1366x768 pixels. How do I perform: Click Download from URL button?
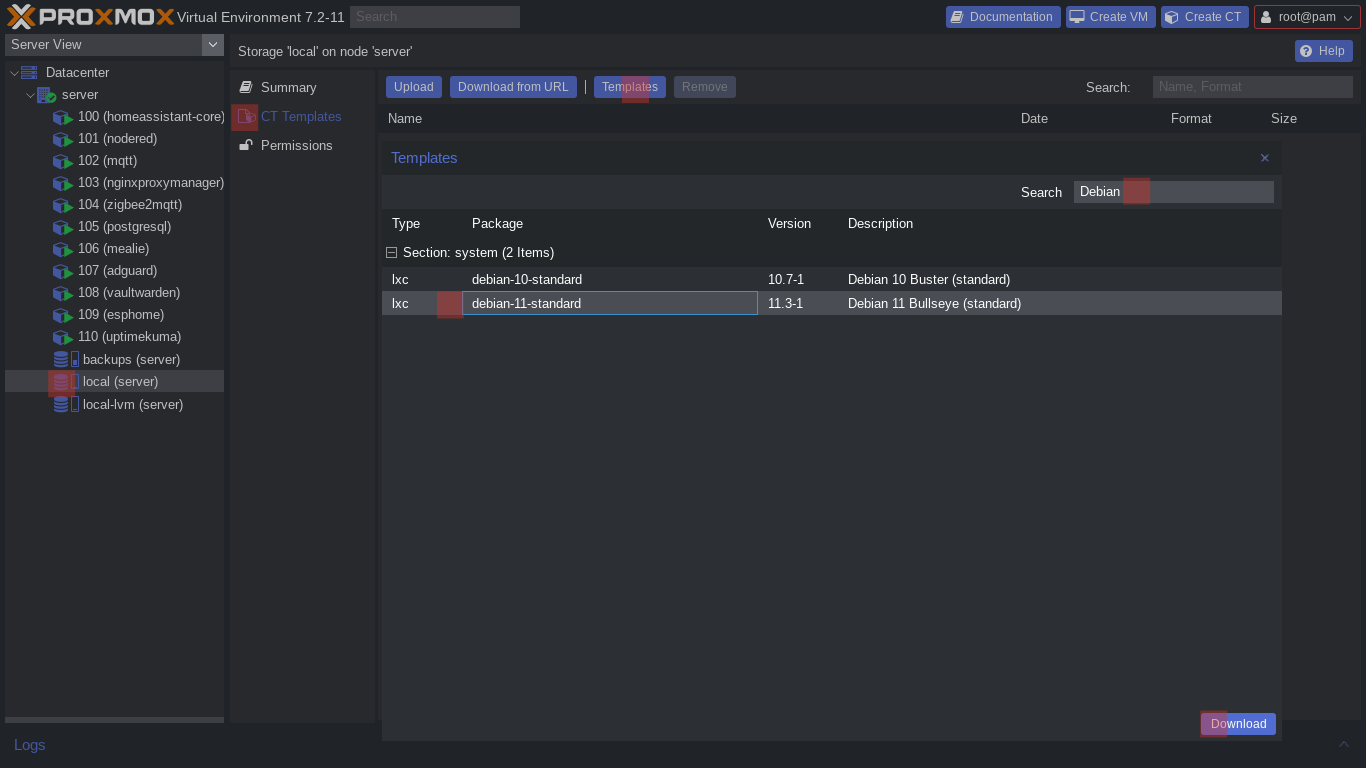point(513,87)
